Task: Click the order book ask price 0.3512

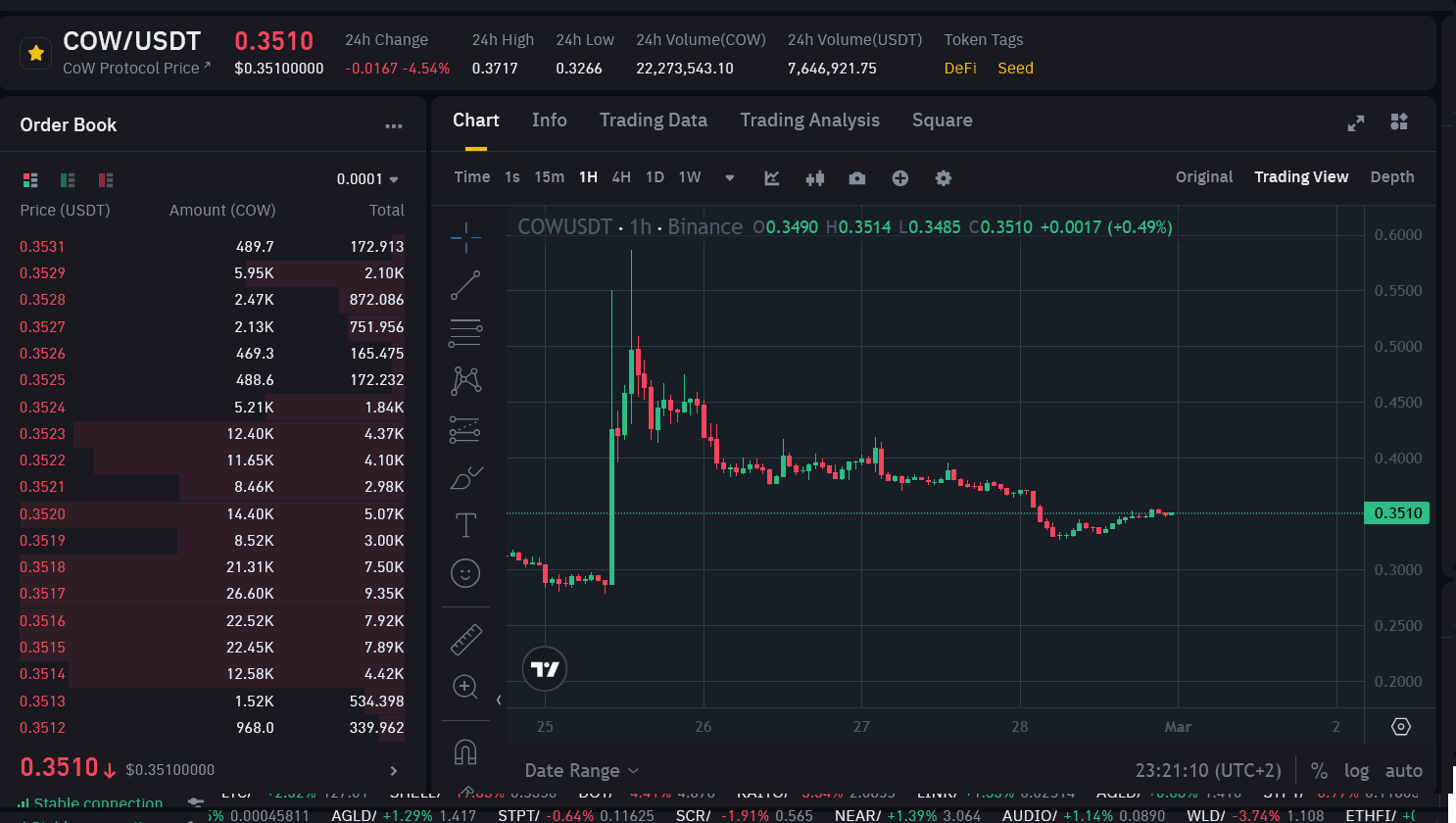Action: [42, 728]
